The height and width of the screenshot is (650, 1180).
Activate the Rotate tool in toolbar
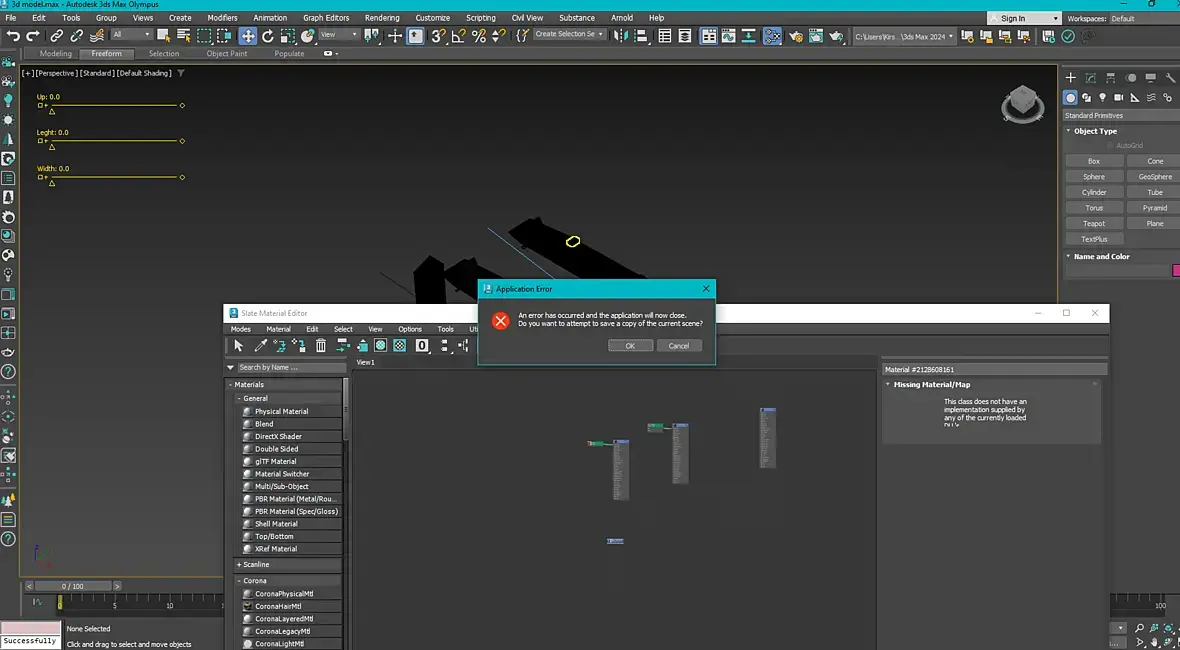pyautogui.click(x=268, y=36)
